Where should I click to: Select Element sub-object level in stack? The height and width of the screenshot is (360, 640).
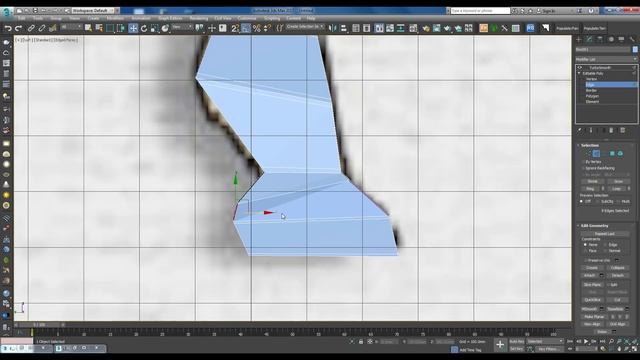click(x=592, y=102)
